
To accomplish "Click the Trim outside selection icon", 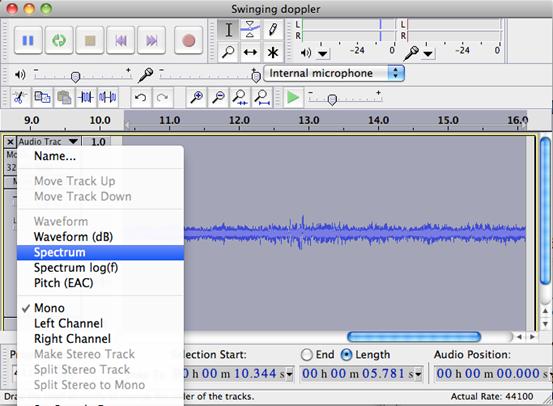I will (86, 97).
